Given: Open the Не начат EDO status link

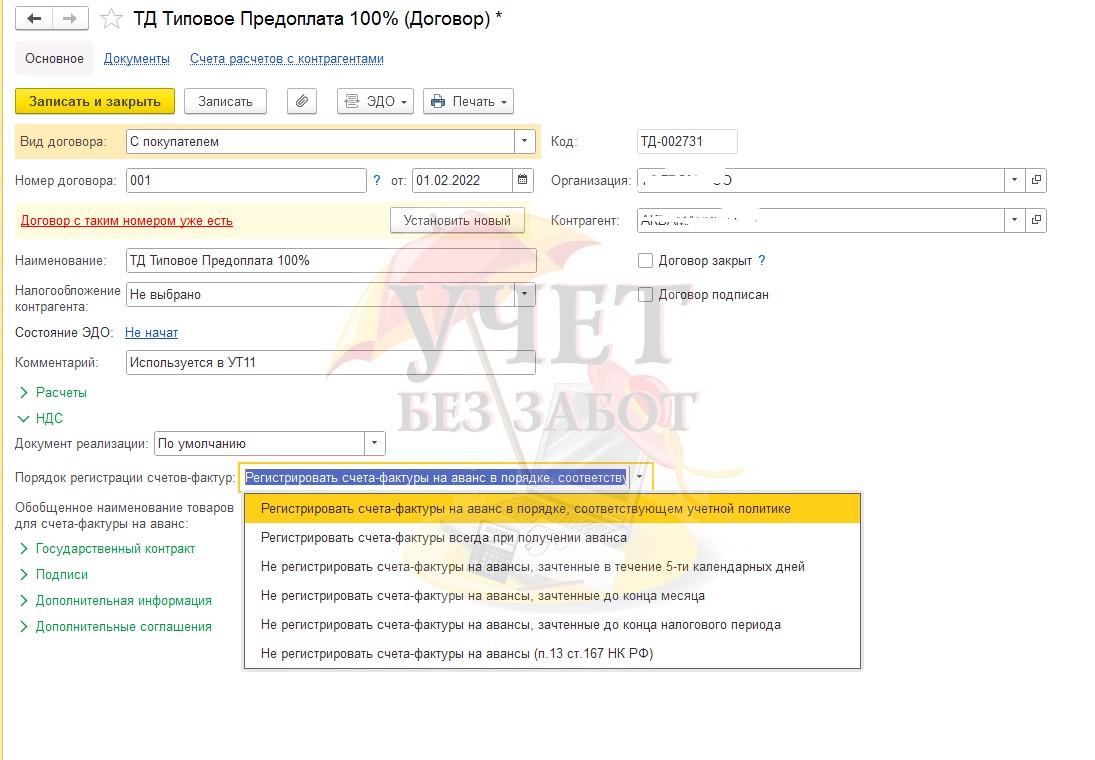Looking at the screenshot, I should [x=152, y=332].
